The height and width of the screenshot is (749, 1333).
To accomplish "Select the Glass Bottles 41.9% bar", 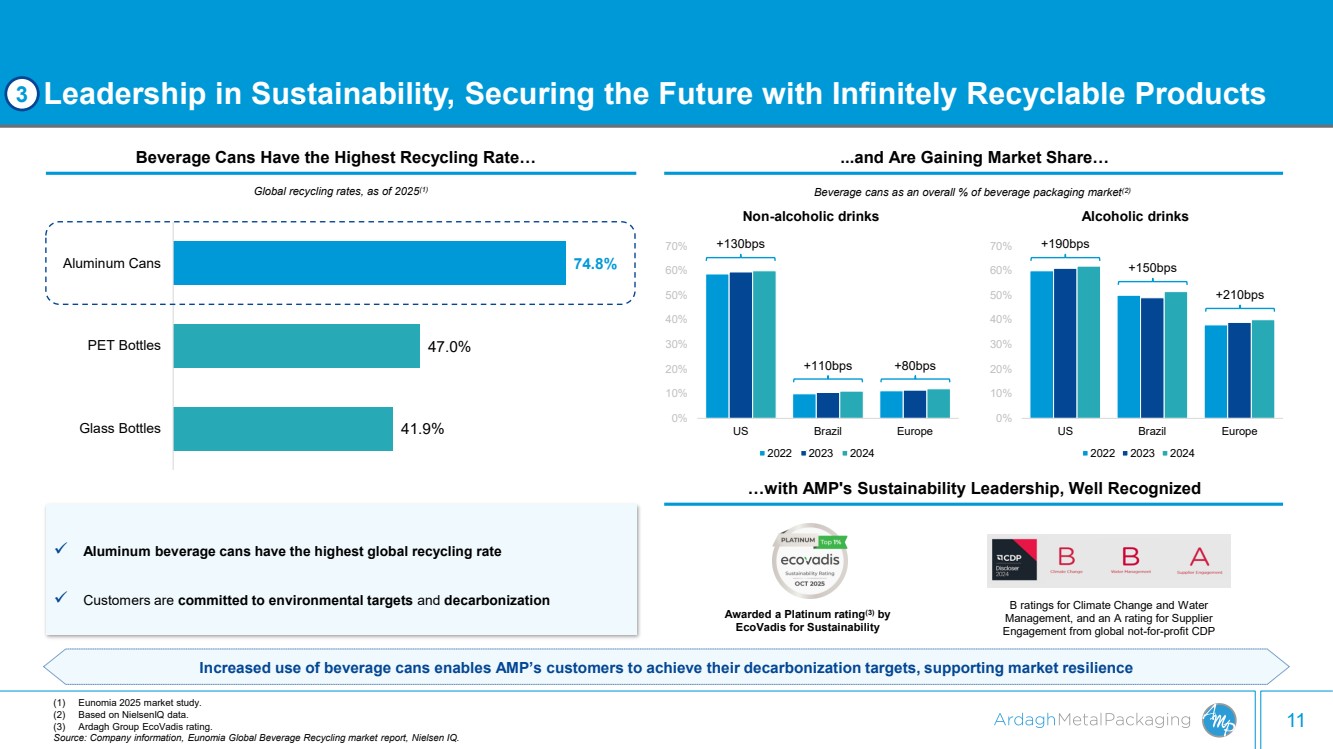I will pos(283,428).
